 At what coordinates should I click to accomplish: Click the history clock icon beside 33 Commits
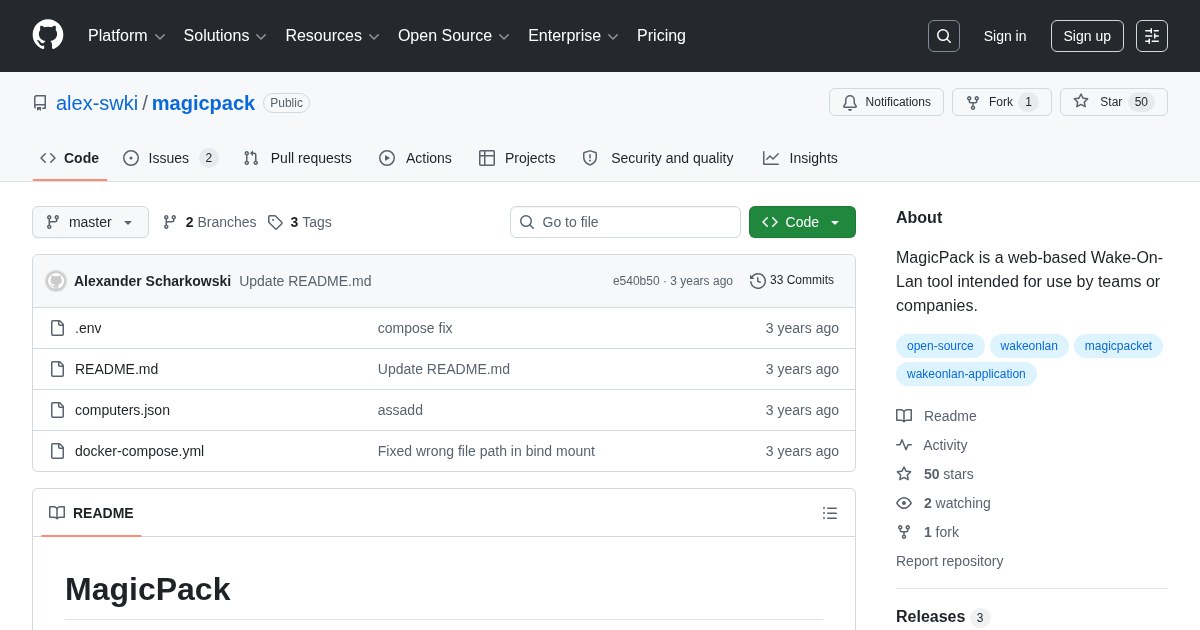(x=758, y=281)
